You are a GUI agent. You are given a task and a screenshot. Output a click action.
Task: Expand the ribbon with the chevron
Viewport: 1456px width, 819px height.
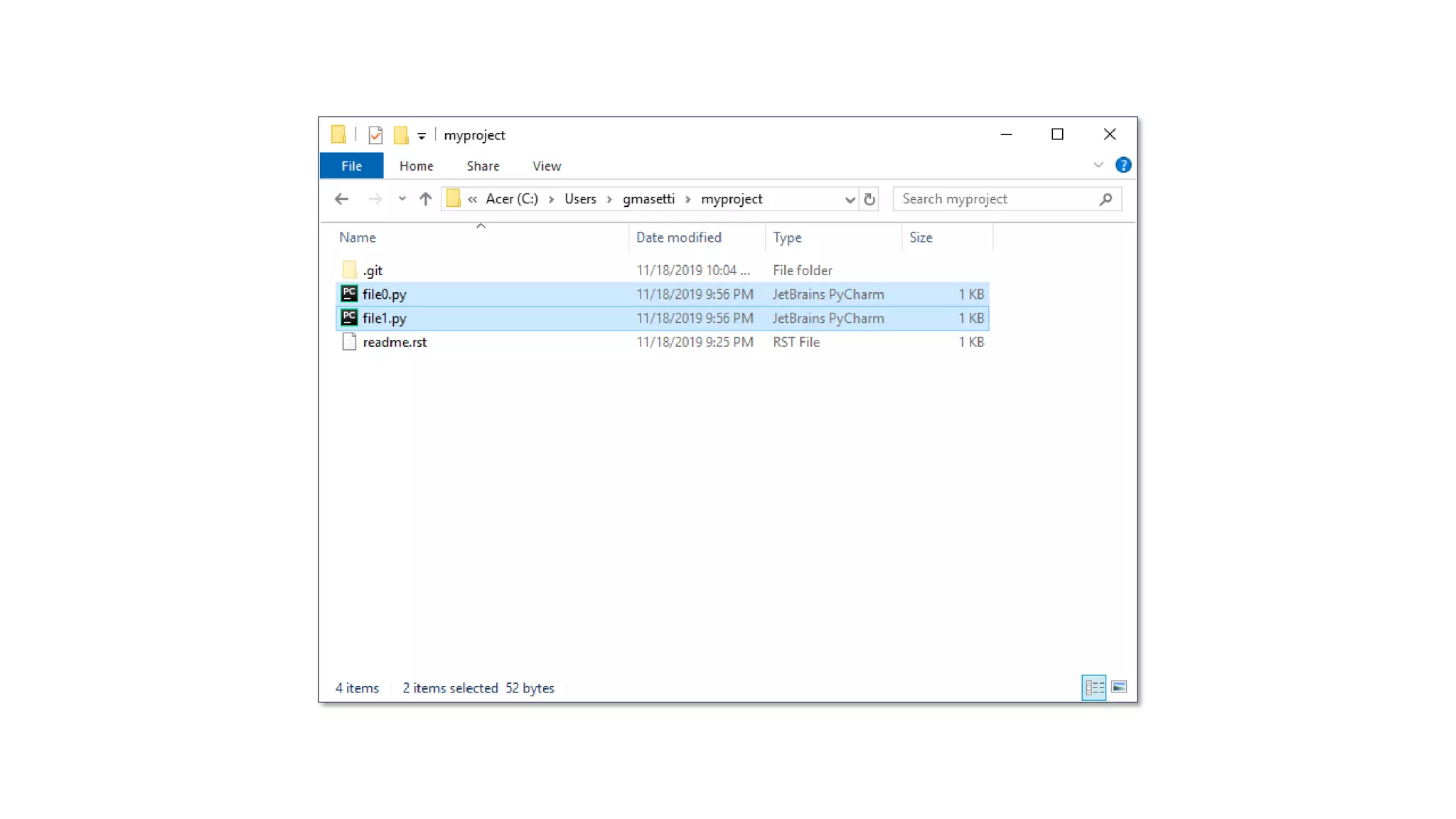pyautogui.click(x=1098, y=165)
